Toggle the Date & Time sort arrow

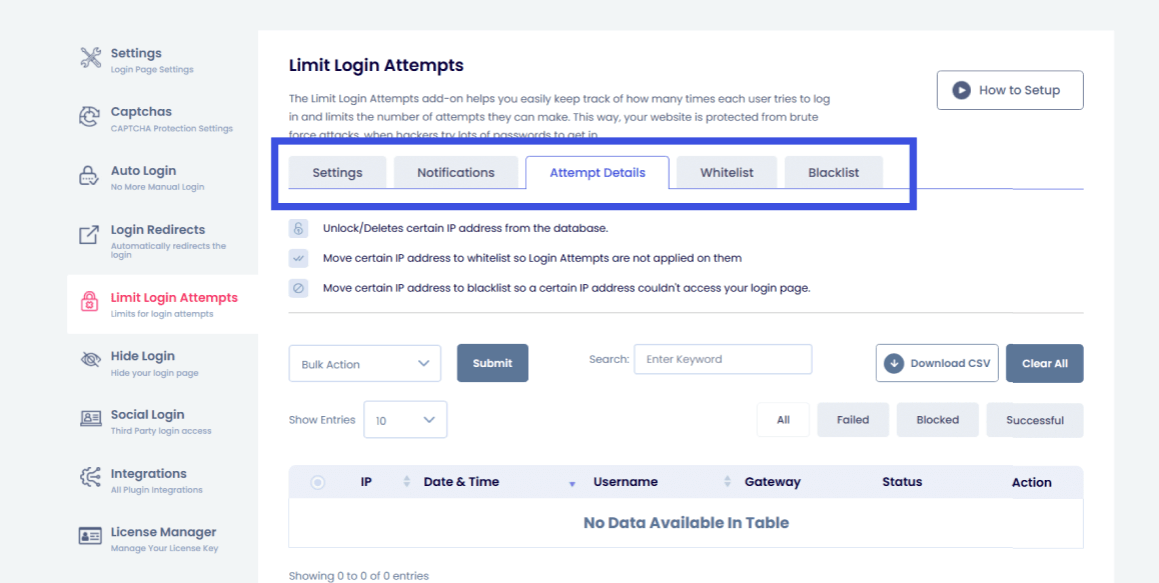pyautogui.click(x=571, y=482)
